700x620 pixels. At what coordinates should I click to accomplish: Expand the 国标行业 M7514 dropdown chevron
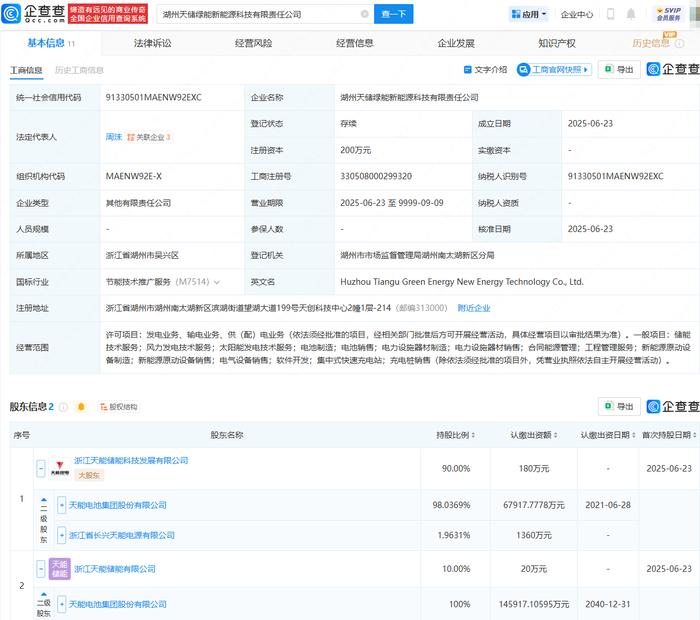[217, 282]
